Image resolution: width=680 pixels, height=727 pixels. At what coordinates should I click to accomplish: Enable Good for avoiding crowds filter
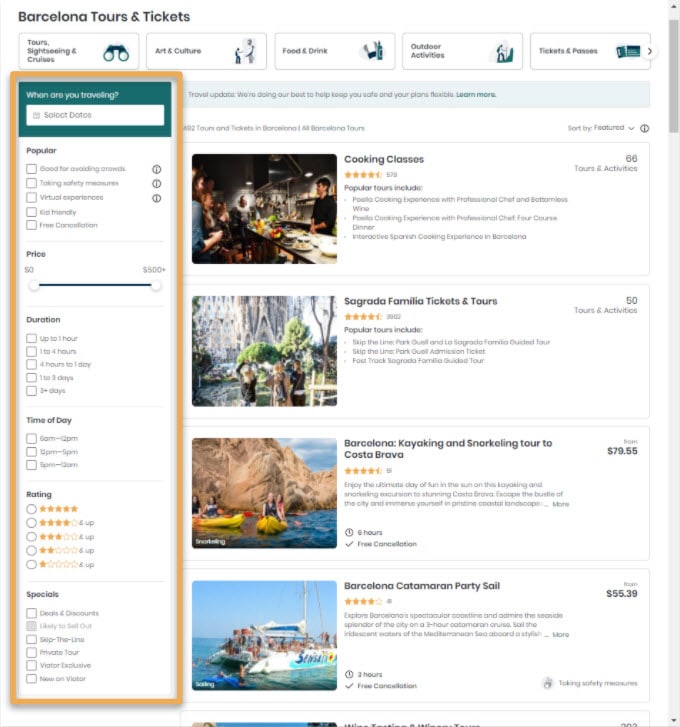click(x=32, y=169)
